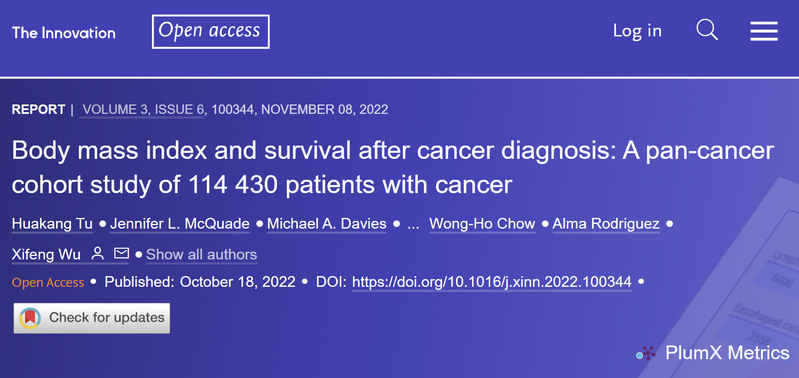The width and height of the screenshot is (799, 378).
Task: Go to The Innovation journal home
Action: click(64, 33)
